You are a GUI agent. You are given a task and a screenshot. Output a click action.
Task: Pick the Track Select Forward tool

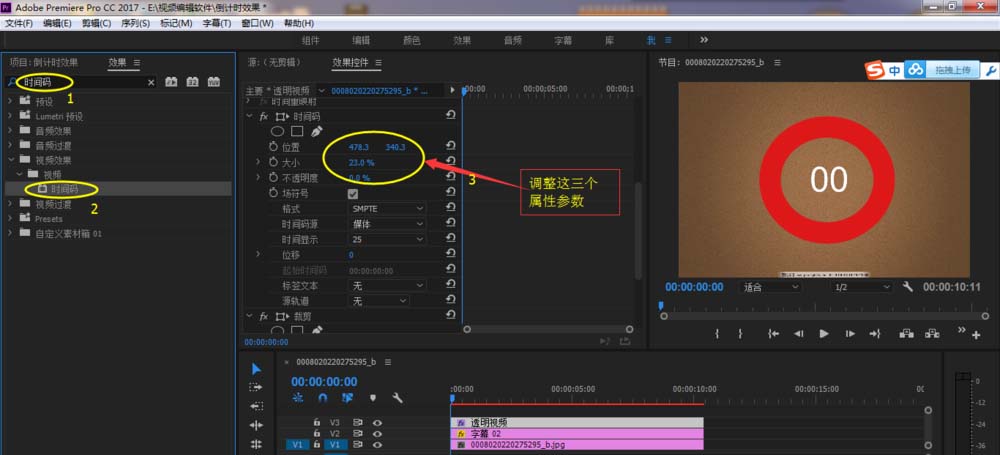(x=256, y=387)
